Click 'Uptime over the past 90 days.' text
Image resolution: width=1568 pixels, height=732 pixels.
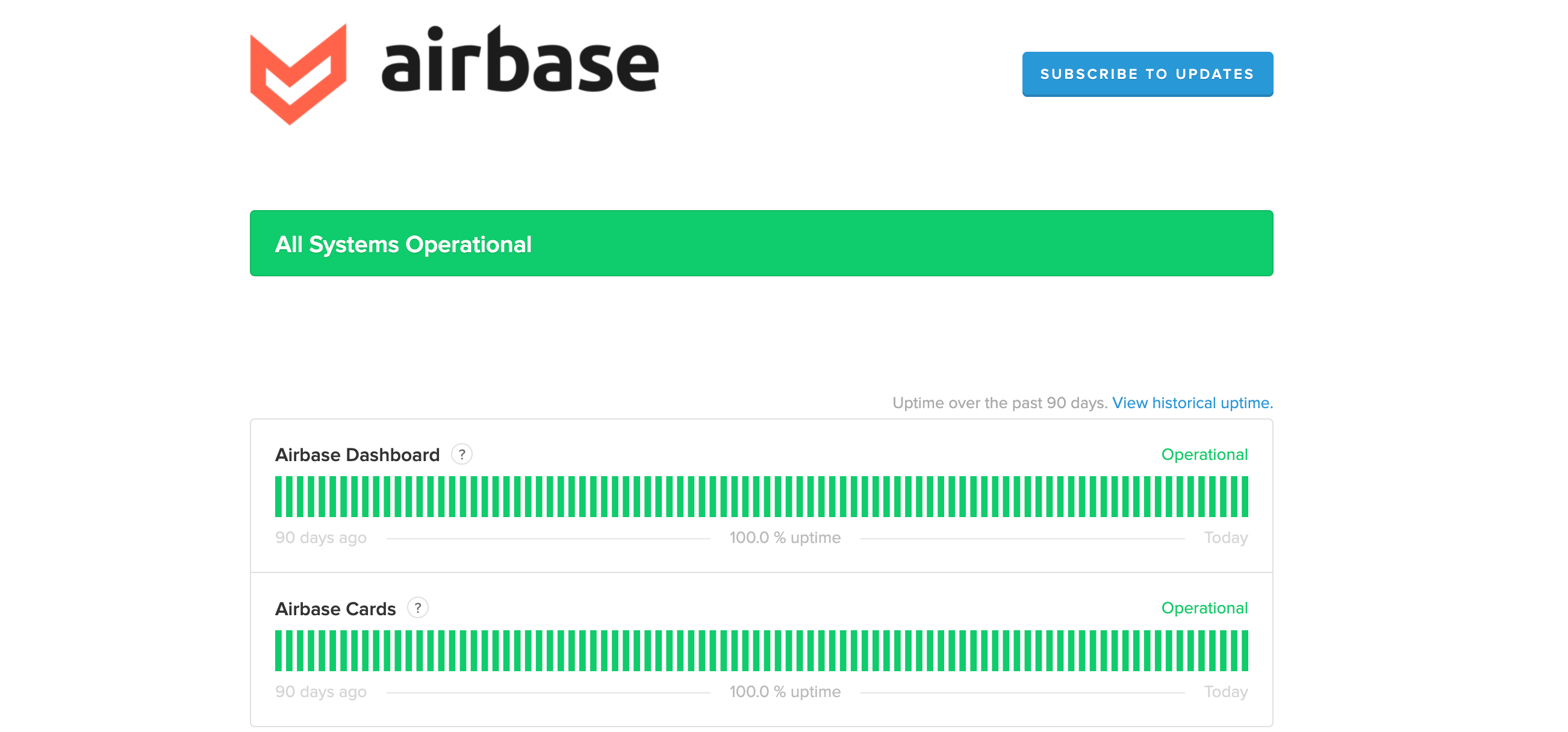coord(1000,403)
